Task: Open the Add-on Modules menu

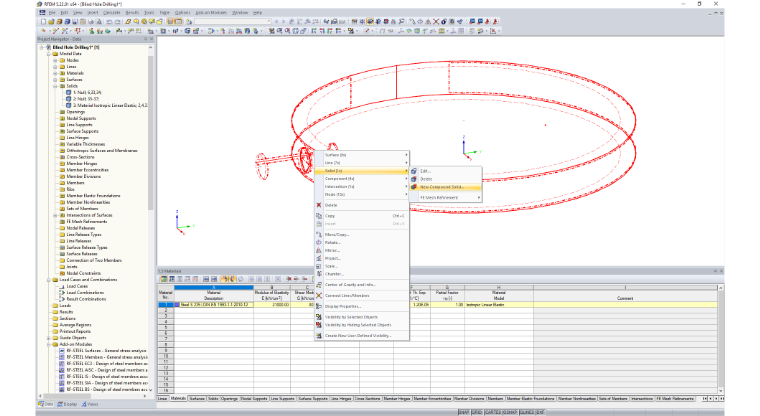Action: tap(211, 13)
